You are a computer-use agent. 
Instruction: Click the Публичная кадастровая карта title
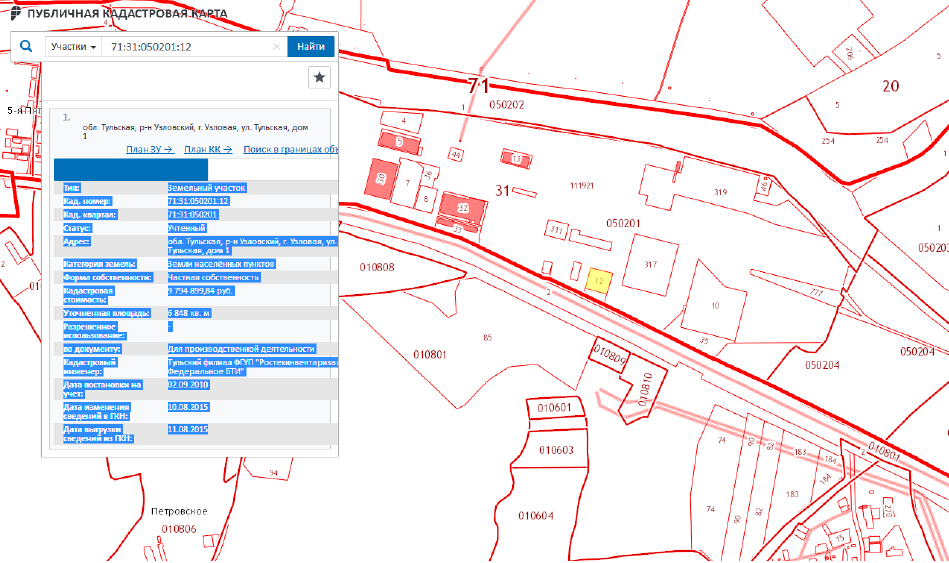(x=126, y=15)
